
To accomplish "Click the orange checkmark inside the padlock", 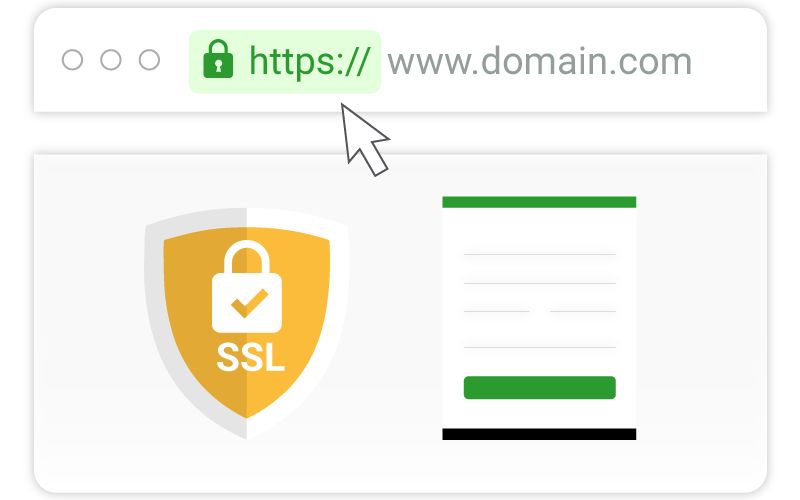I will point(249,303).
